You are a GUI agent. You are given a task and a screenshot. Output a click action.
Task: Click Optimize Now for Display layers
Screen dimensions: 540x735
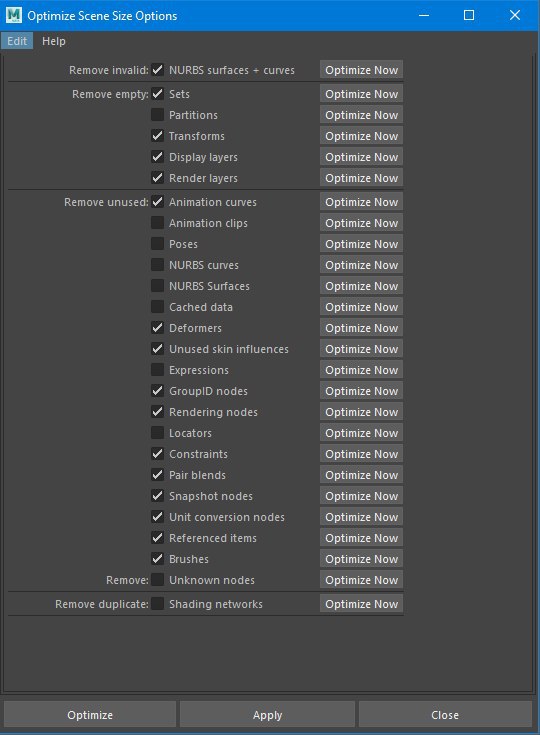(x=361, y=157)
